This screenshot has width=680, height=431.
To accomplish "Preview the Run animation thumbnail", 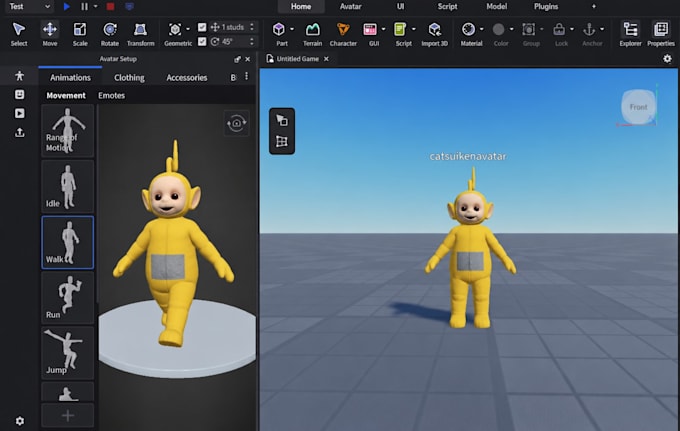I will coord(68,298).
